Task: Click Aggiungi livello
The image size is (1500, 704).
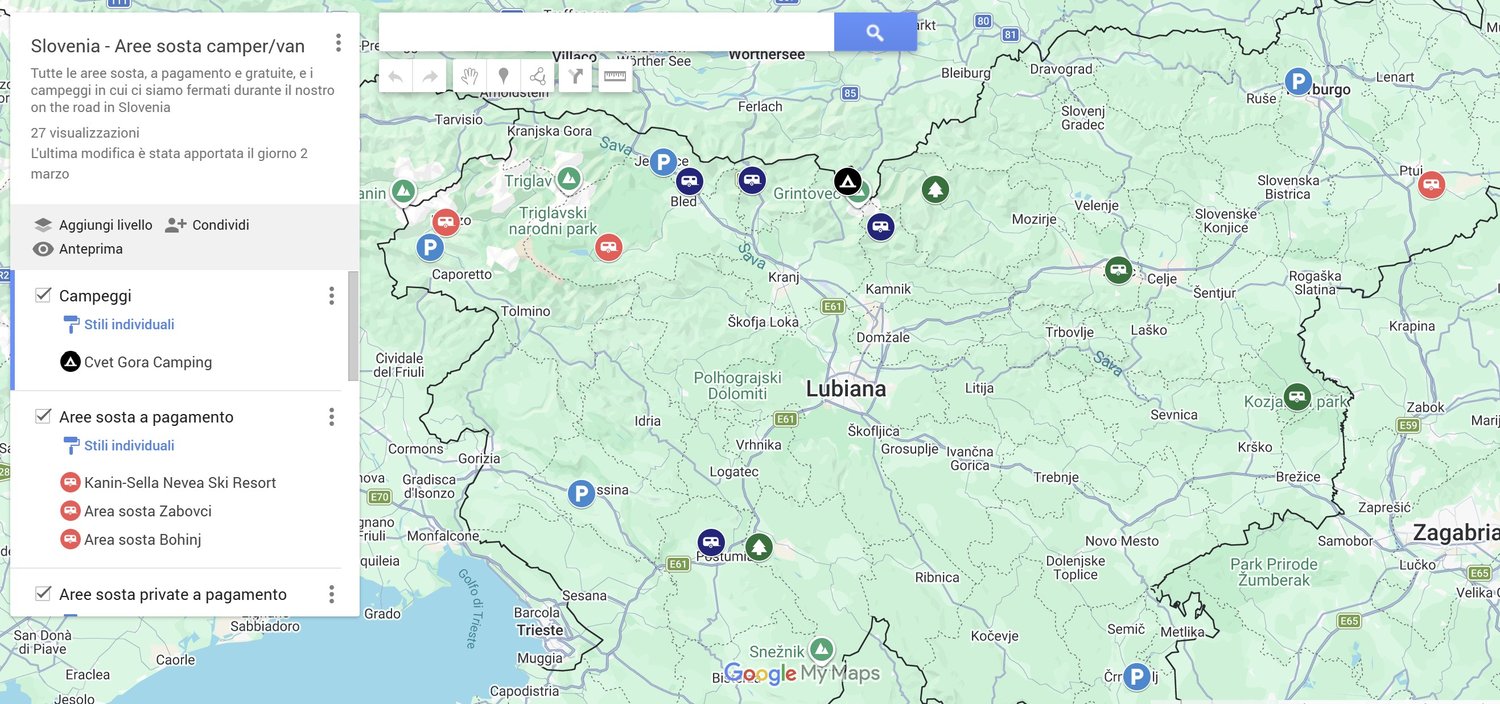Action: click(93, 225)
